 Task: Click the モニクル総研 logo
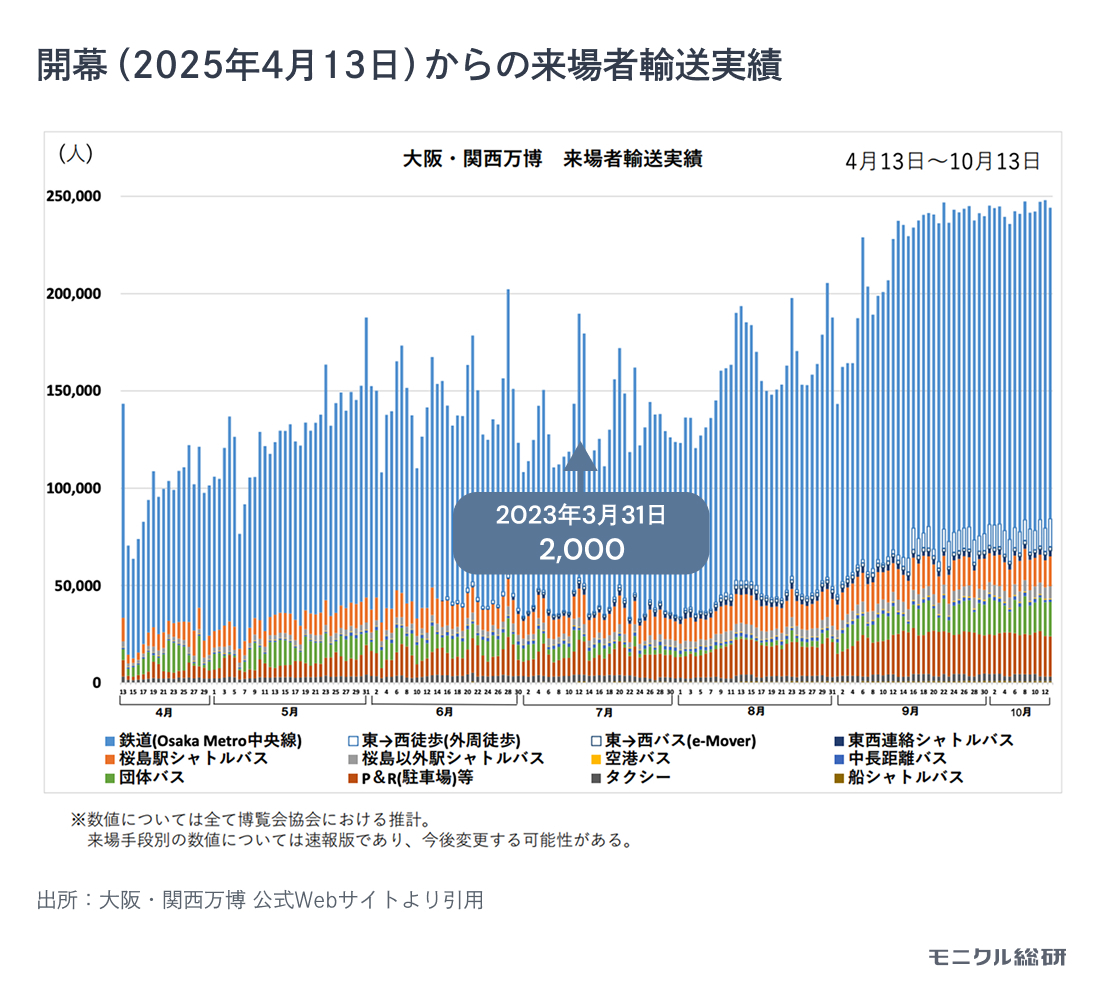coord(997,956)
